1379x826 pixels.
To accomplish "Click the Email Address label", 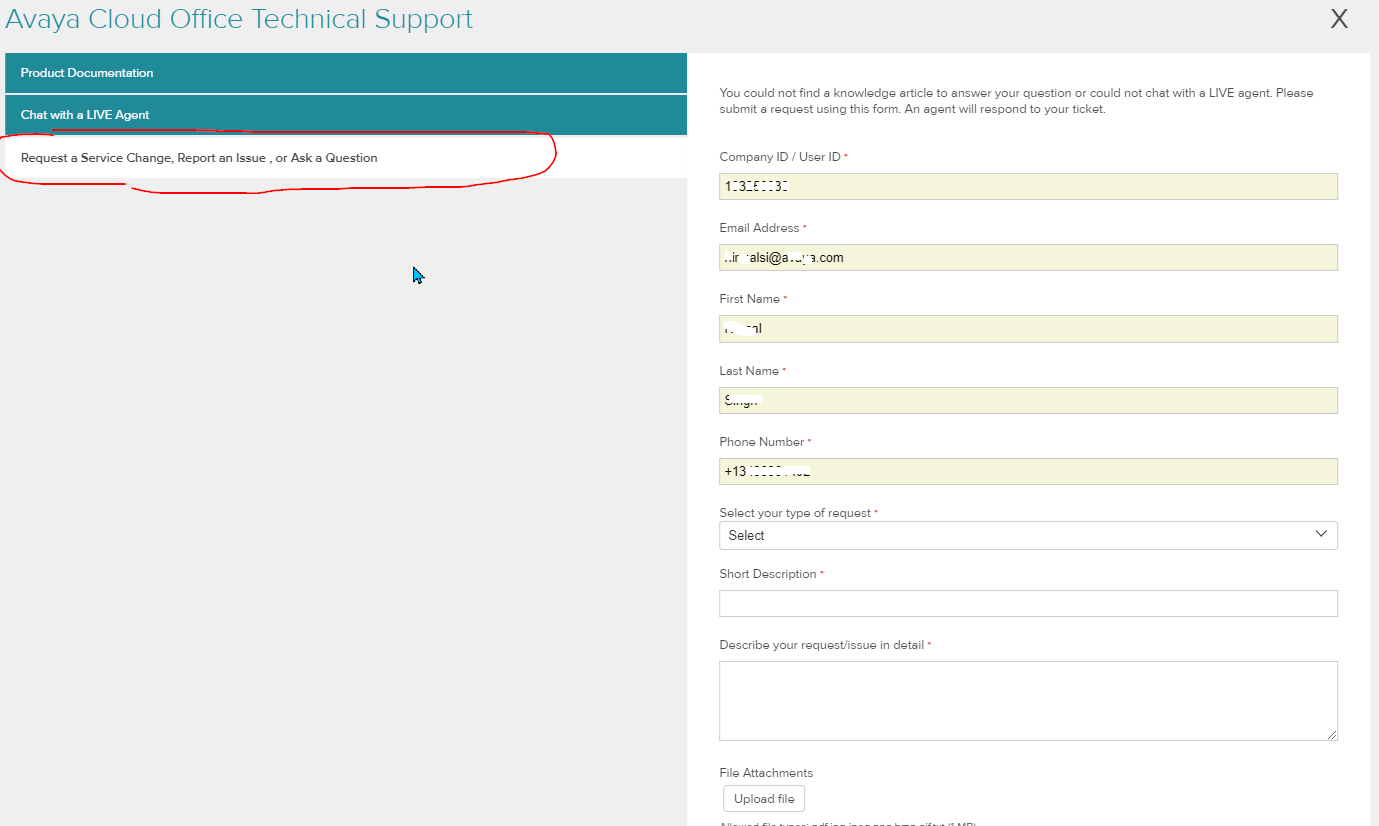I will 760,228.
